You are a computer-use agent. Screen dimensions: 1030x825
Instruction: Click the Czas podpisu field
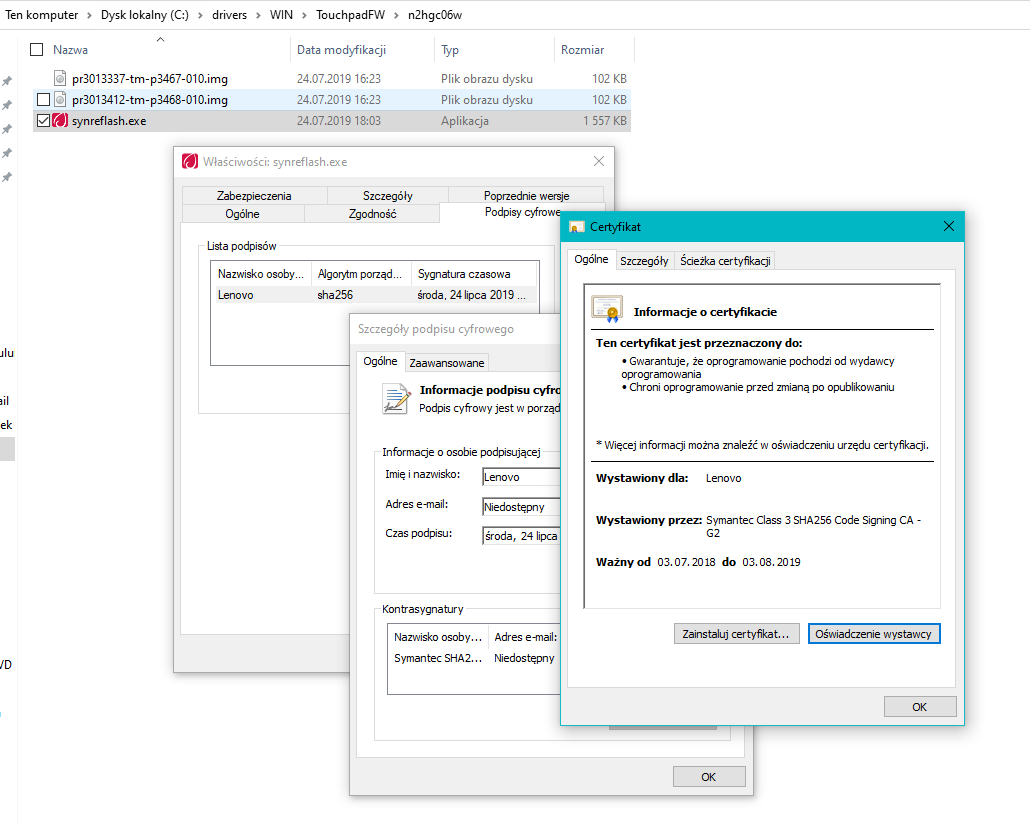(522, 536)
